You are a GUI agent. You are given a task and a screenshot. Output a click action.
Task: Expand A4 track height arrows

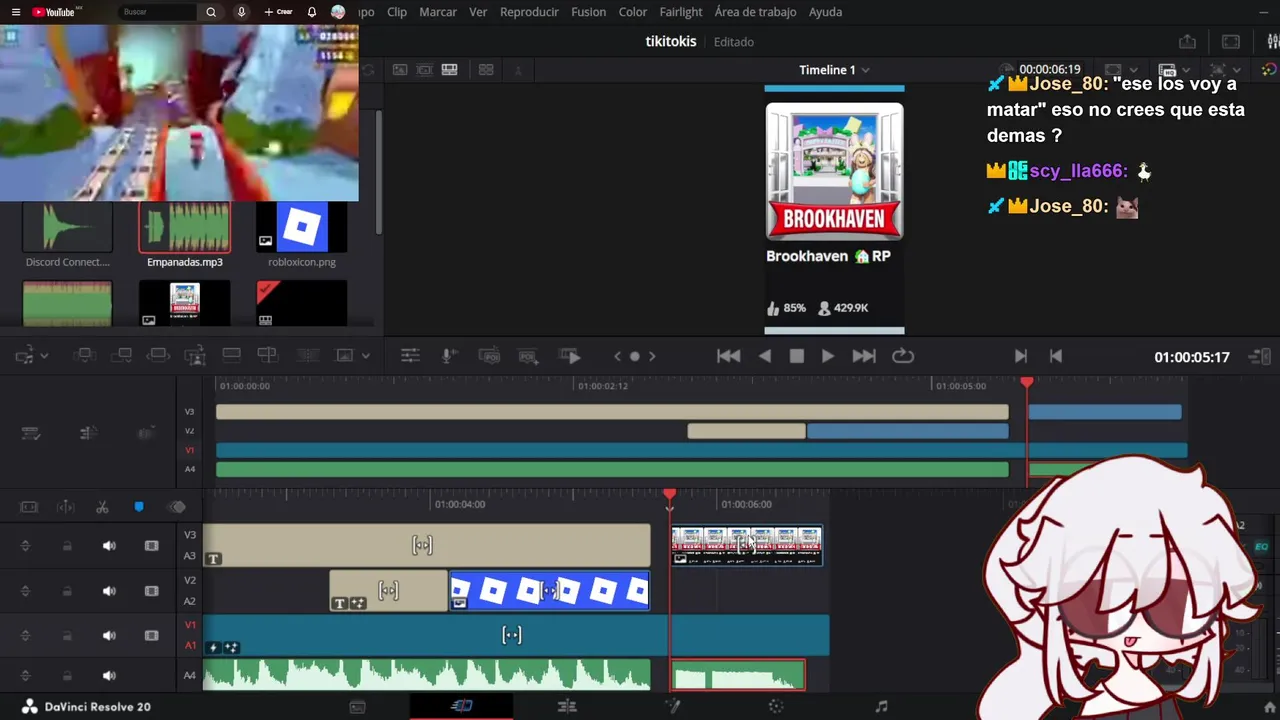tap(25, 676)
